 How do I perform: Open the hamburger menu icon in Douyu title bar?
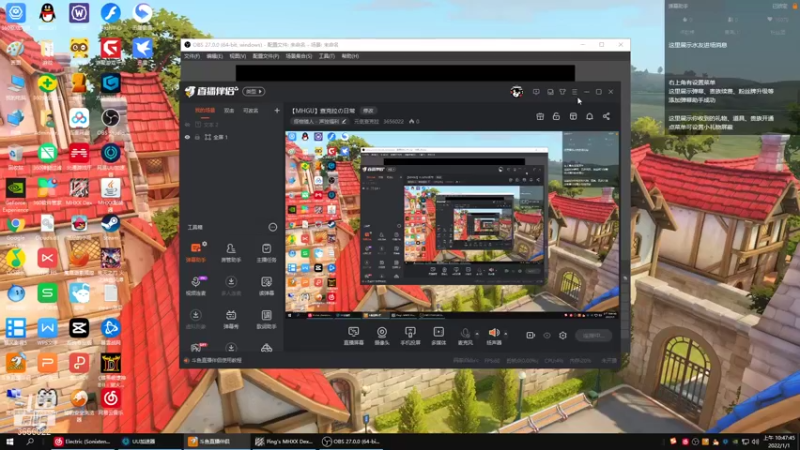574,92
